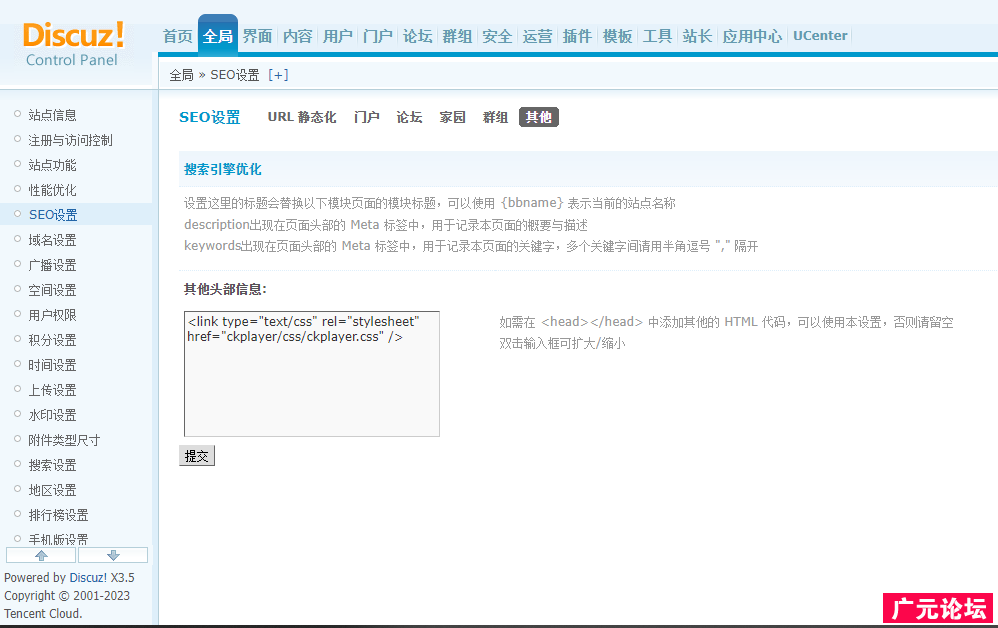Open the 论坛 top navigation menu
998x628 pixels.
[x=417, y=36]
